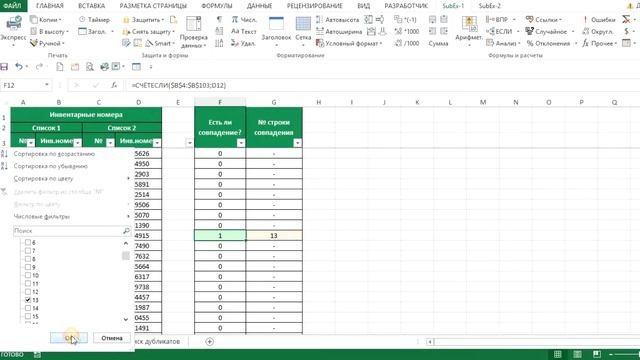Viewport: 640px width, 360px height.
Task: Click the insert function fx button
Action: 114,85
